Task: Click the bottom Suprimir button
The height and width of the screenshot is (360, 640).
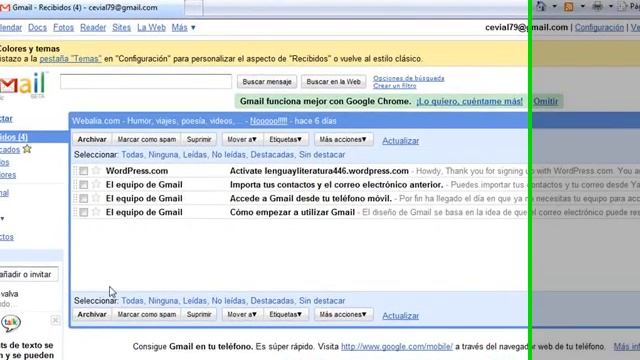Action: click(199, 315)
